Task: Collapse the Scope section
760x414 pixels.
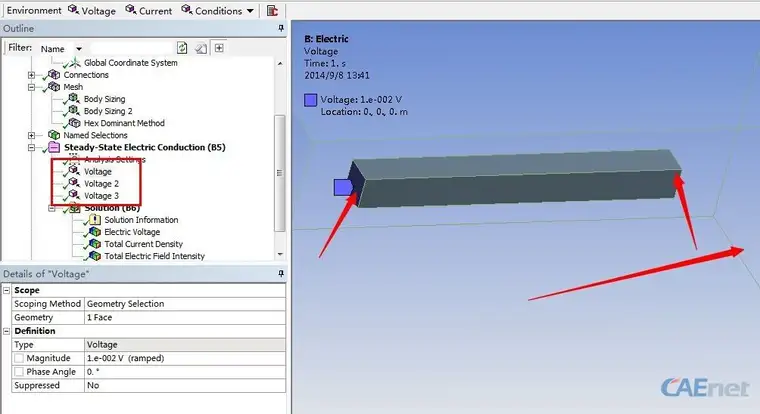Action: pos(7,290)
